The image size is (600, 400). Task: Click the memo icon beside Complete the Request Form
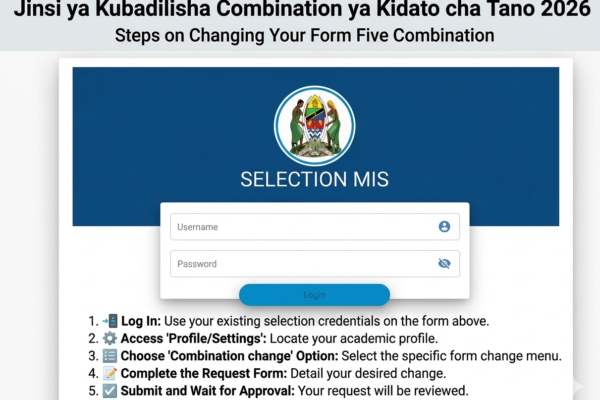tap(110, 373)
